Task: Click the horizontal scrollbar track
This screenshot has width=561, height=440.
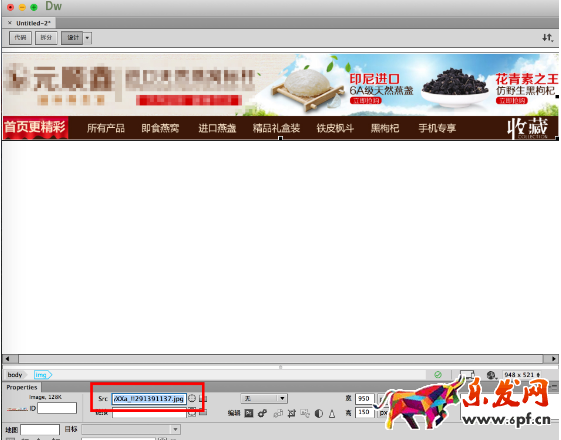Action: point(280,358)
